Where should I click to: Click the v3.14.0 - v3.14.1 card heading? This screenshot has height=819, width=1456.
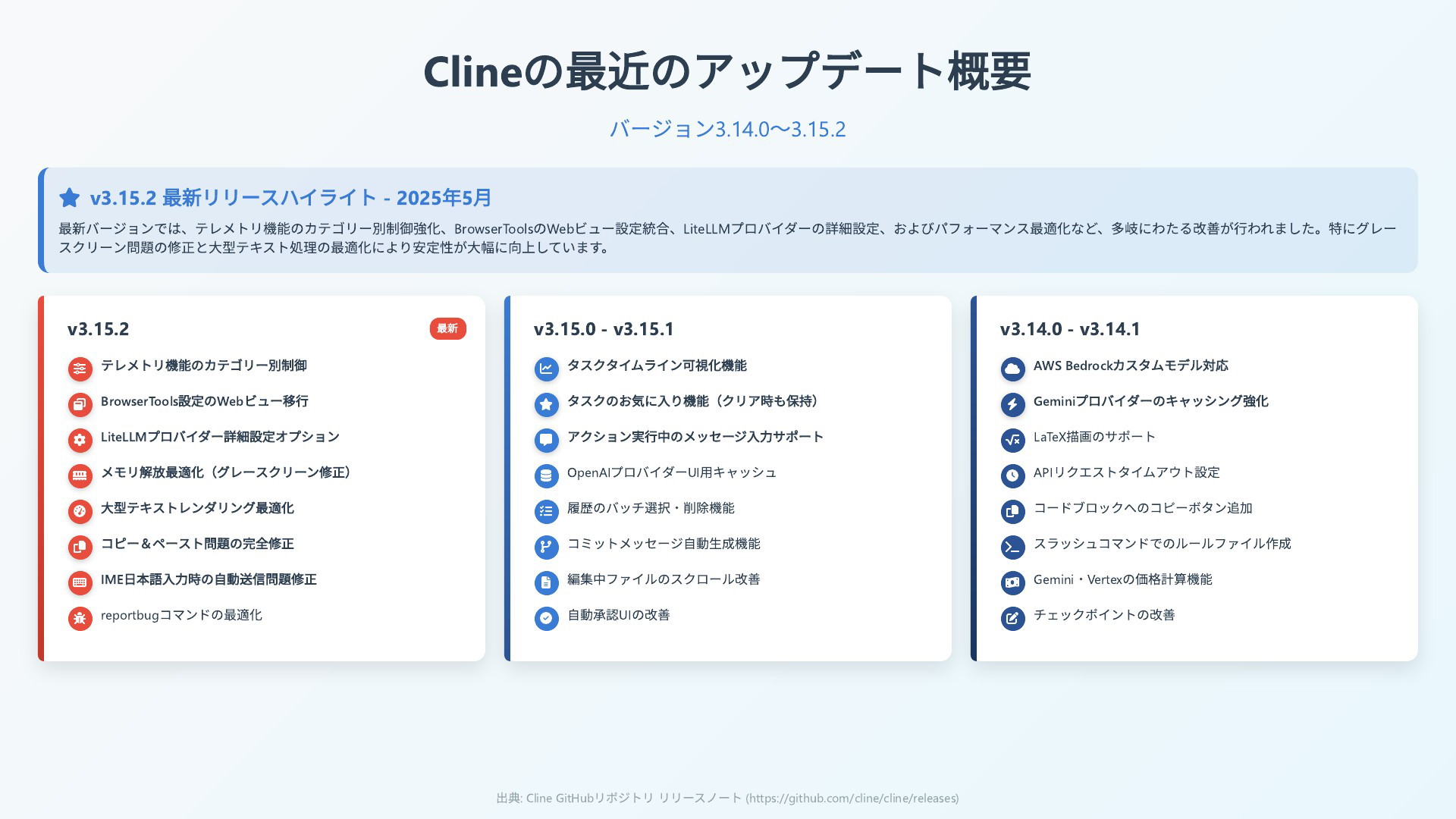pyautogui.click(x=1070, y=329)
